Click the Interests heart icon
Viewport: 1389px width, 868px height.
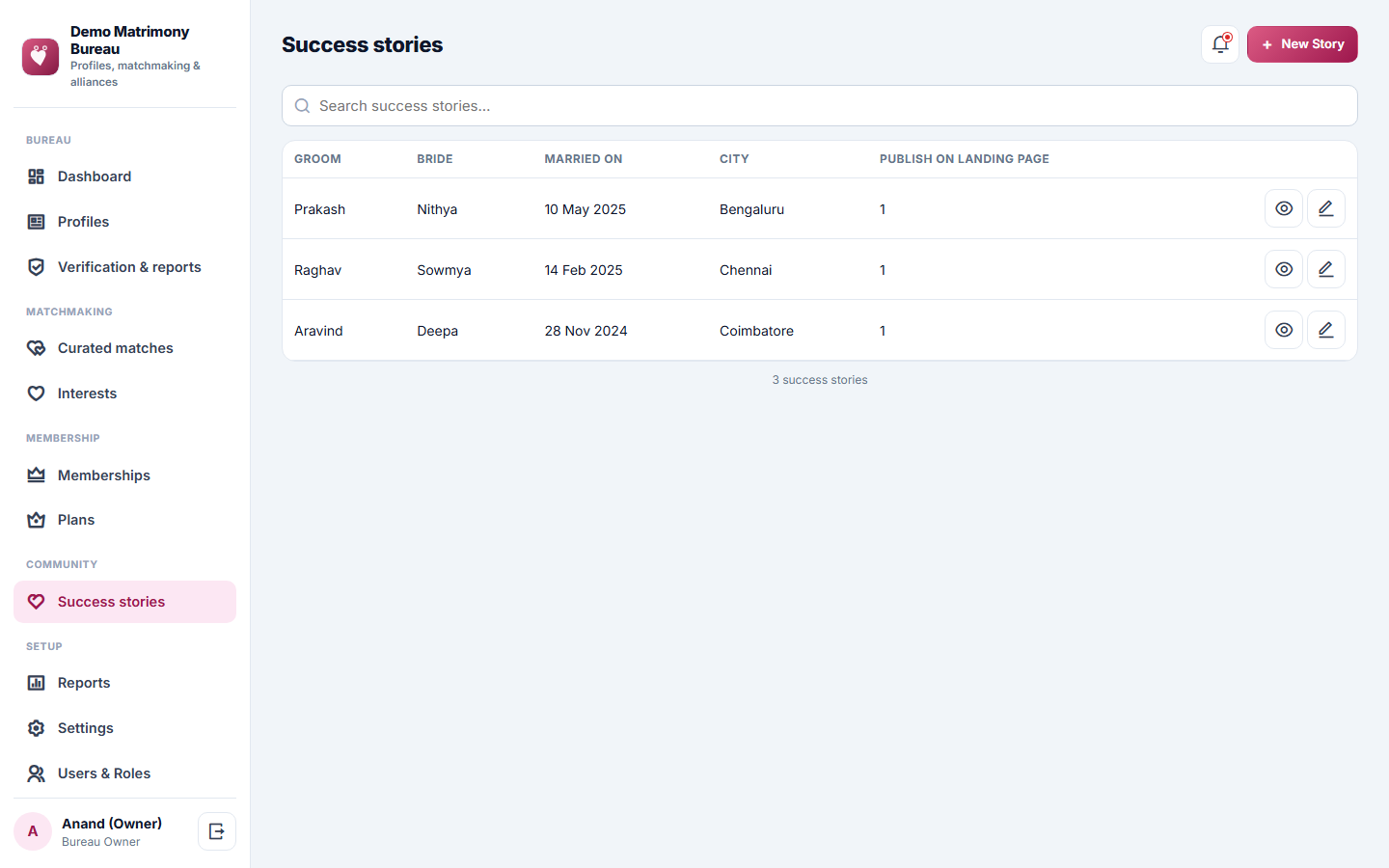click(x=37, y=393)
